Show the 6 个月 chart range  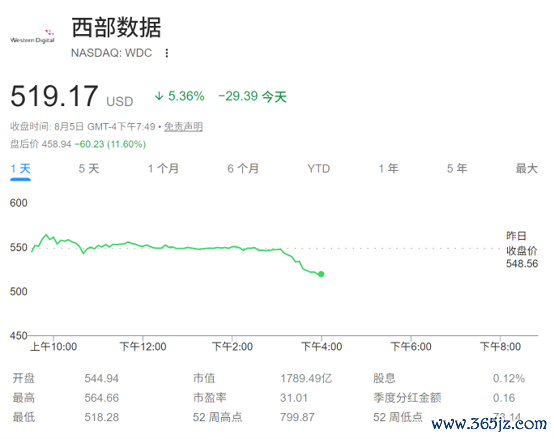point(243,169)
